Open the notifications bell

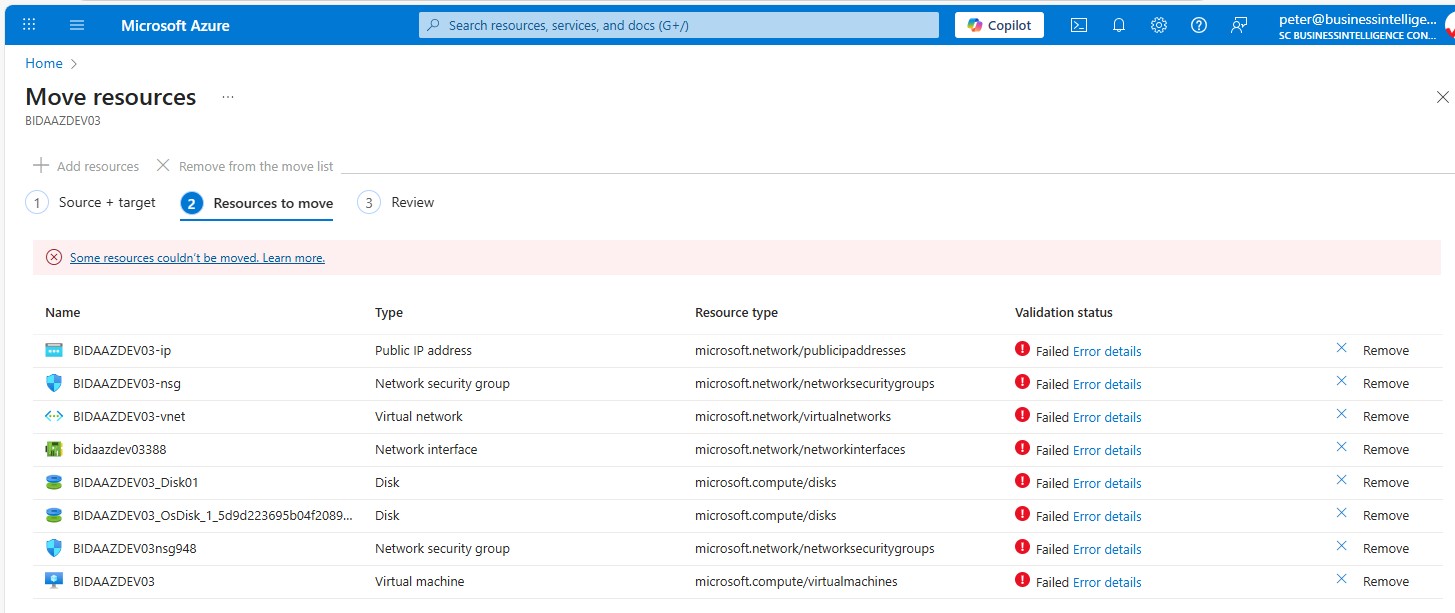[x=1119, y=25]
